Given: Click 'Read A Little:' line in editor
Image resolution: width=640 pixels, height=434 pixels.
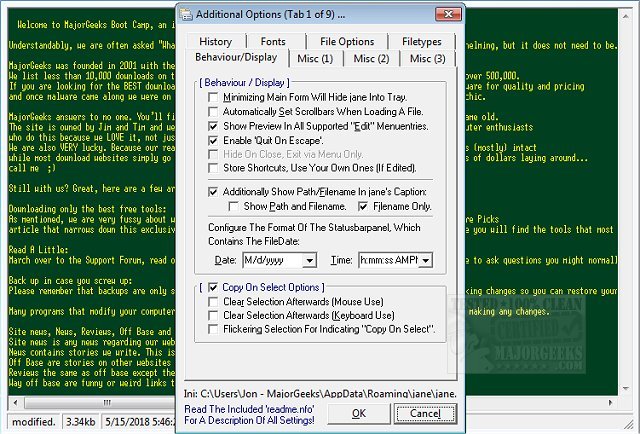Looking at the screenshot, I should tap(39, 249).
